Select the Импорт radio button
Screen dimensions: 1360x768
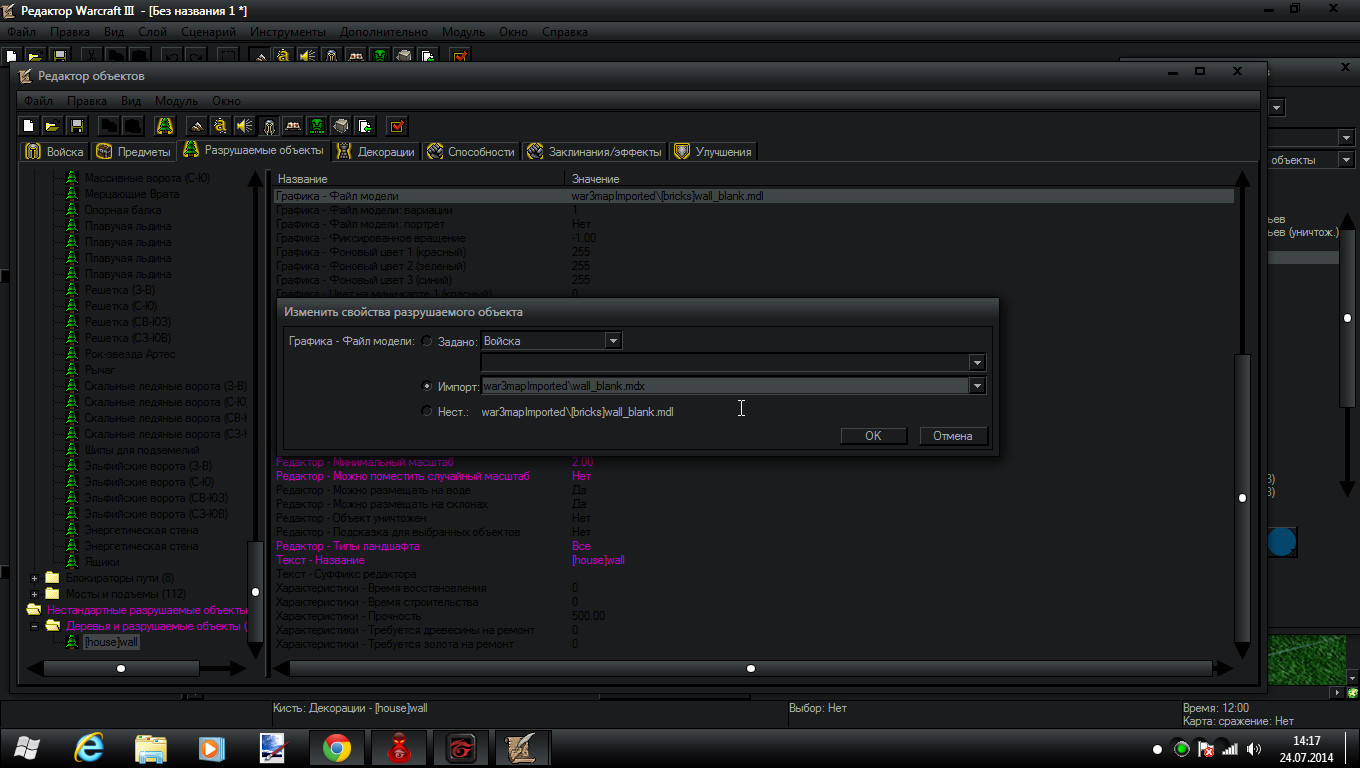click(428, 386)
